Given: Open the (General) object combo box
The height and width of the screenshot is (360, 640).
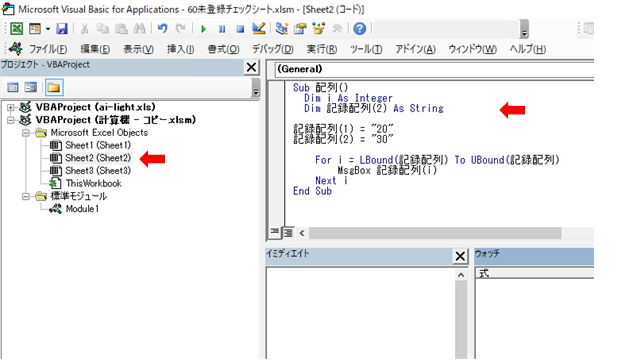Looking at the screenshot, I should [434, 69].
